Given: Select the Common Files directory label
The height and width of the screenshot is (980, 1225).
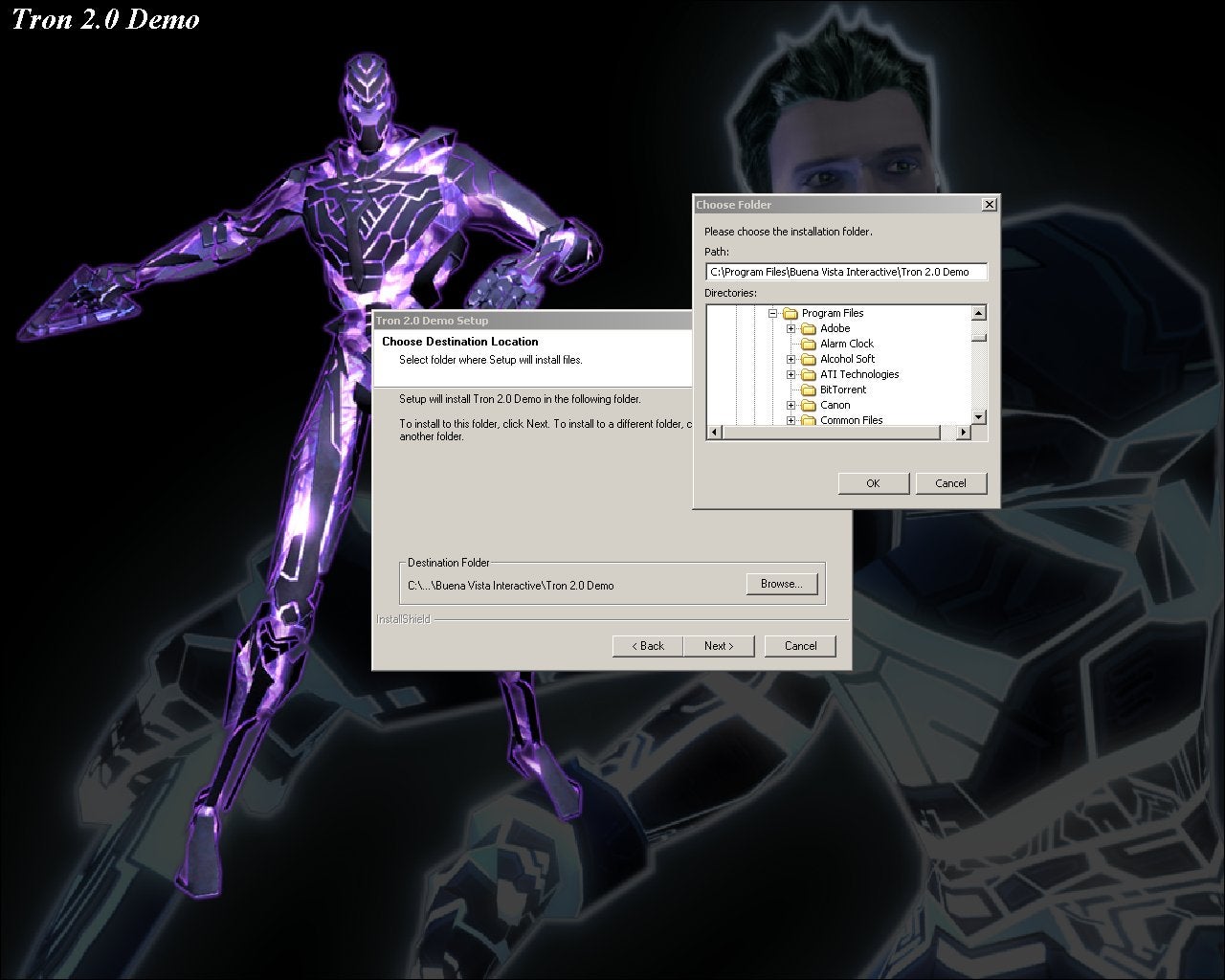Looking at the screenshot, I should point(852,420).
